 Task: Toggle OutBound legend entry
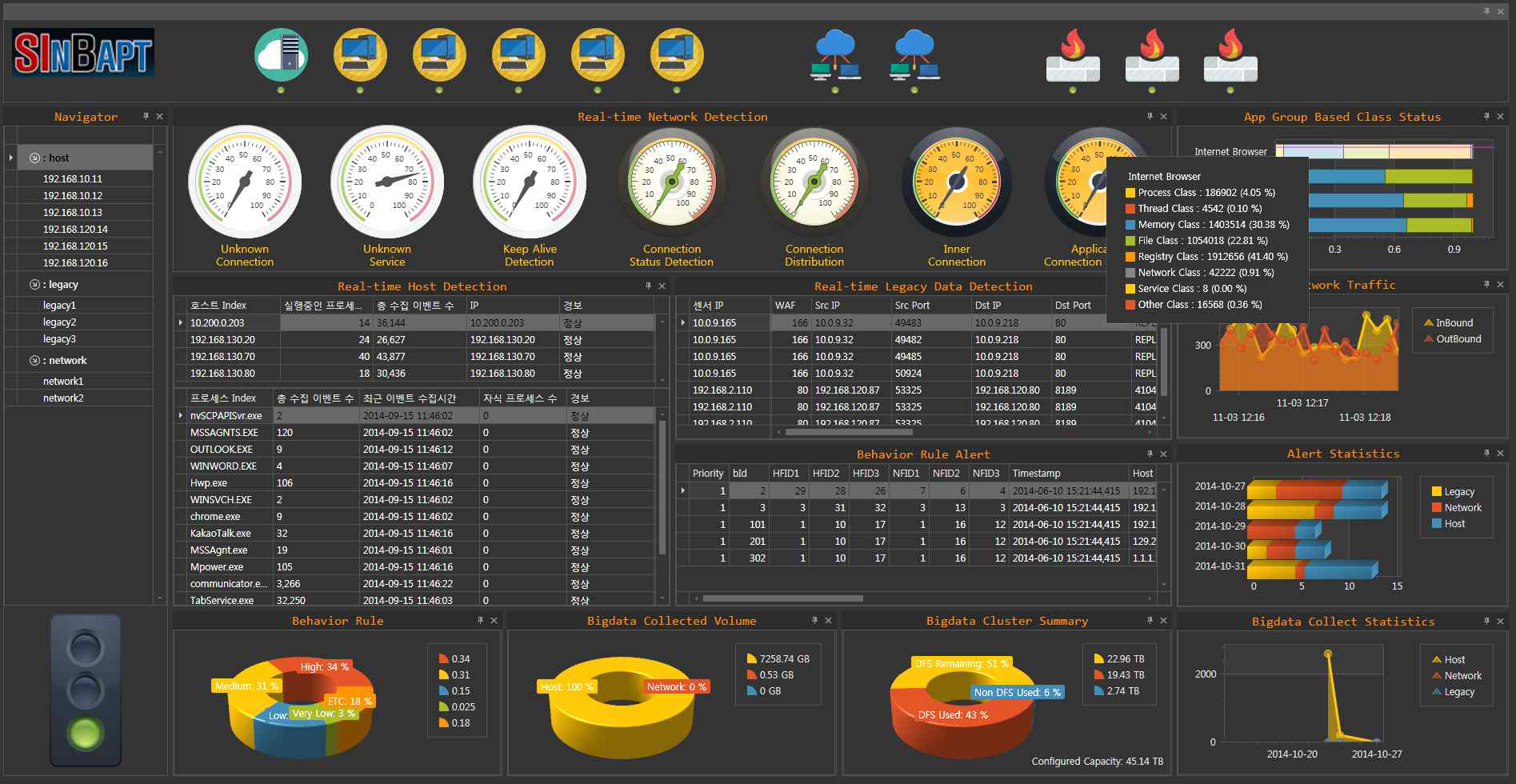tap(1453, 338)
